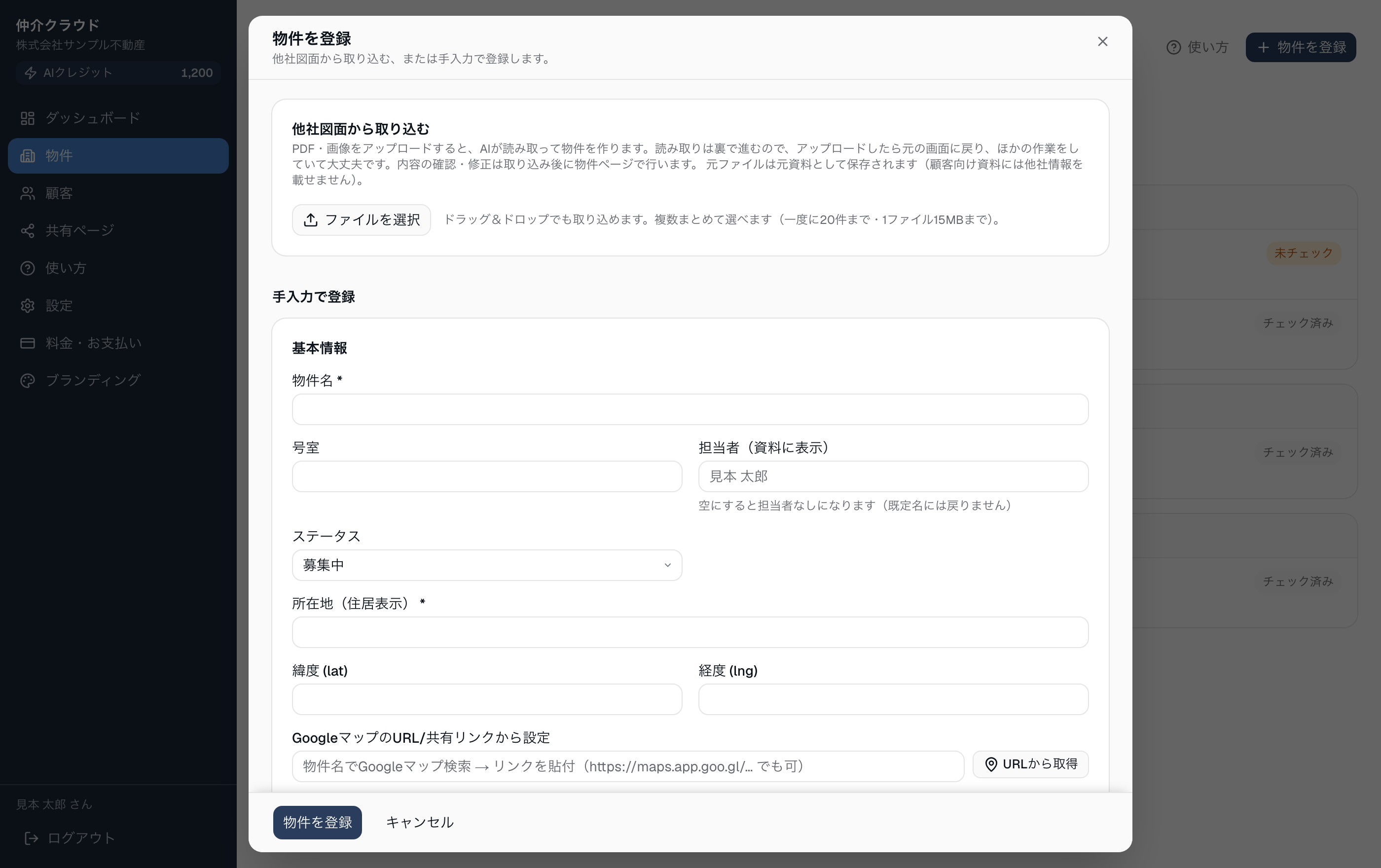The width and height of the screenshot is (1381, 868).
Task: Click the 設定 gear icon
Action: click(x=28, y=306)
